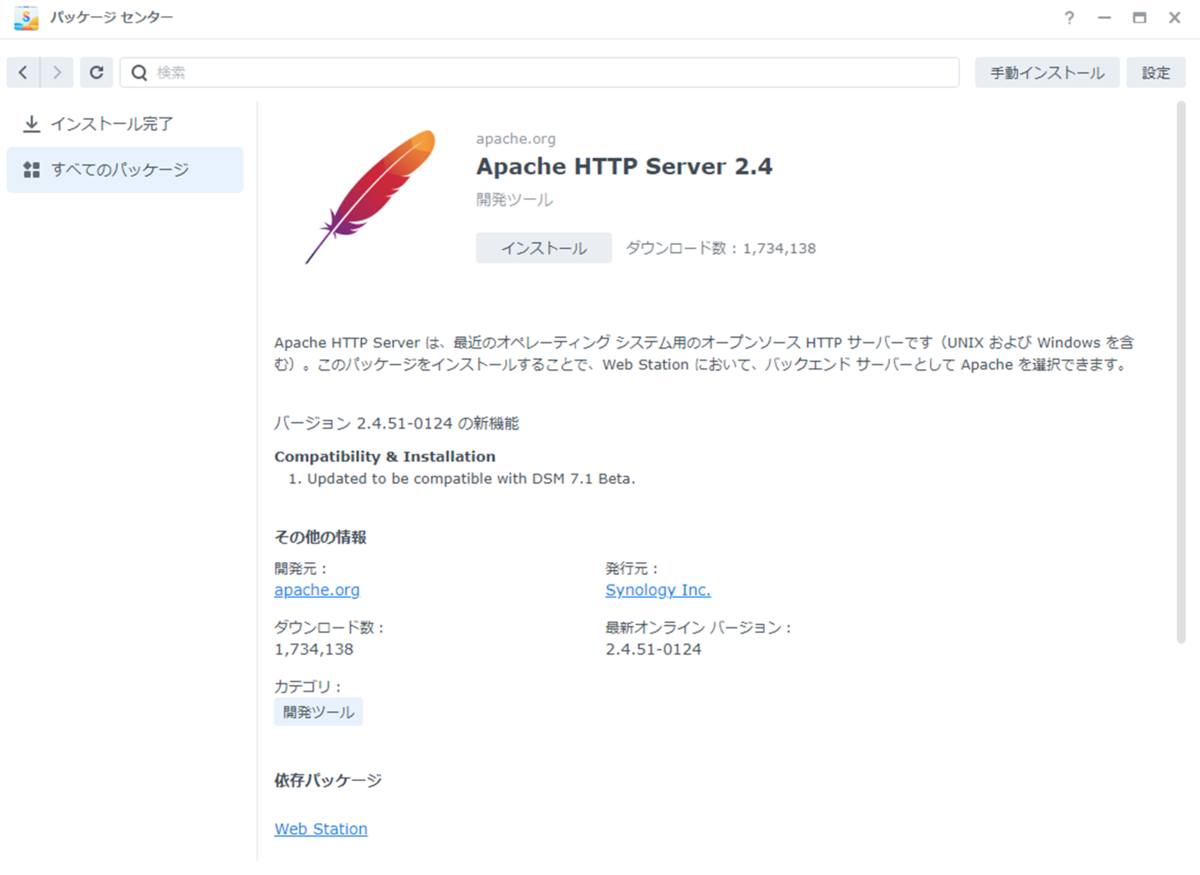Click the search magnifier icon
This screenshot has height=875, width=1200.
[x=140, y=72]
